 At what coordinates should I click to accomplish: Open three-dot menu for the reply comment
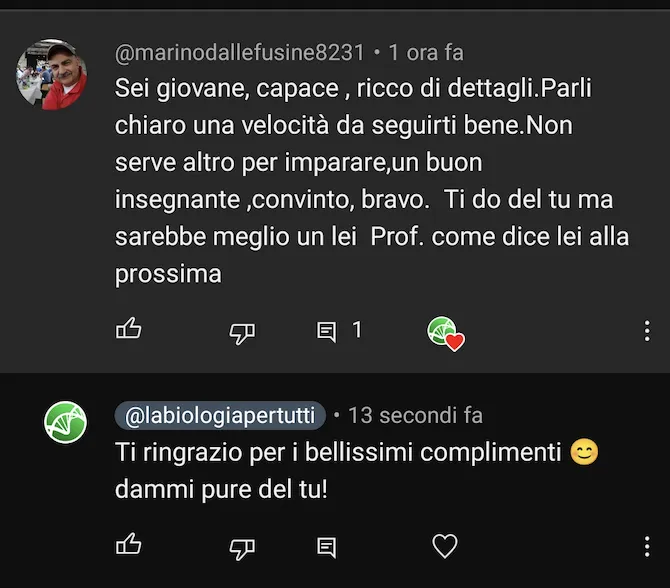click(647, 546)
